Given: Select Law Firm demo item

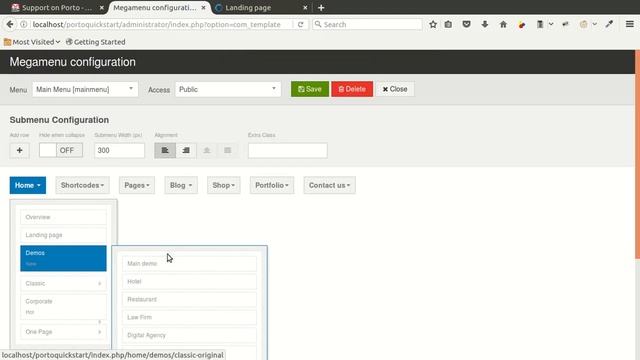Looking at the screenshot, I should coord(189,318).
